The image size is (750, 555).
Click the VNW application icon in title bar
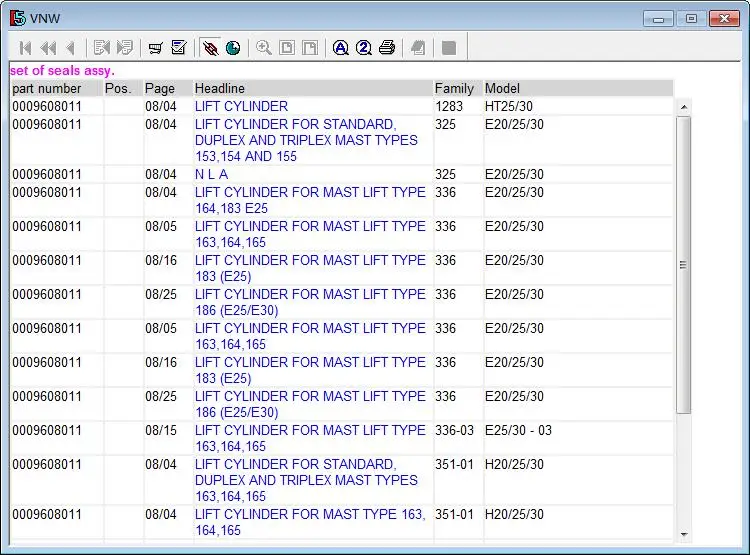(x=17, y=18)
